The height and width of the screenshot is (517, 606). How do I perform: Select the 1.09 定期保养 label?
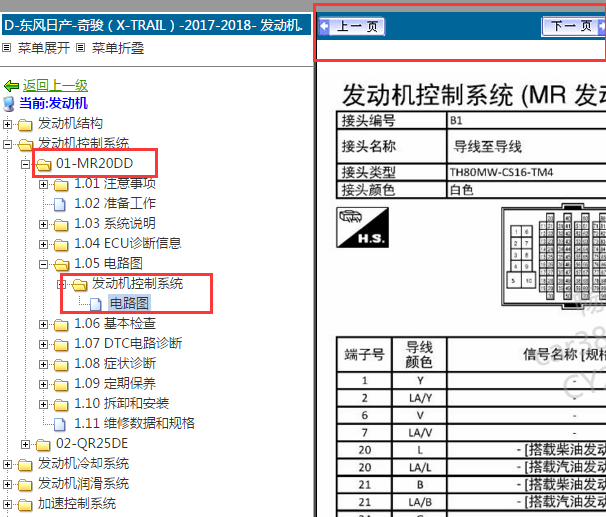click(x=115, y=383)
